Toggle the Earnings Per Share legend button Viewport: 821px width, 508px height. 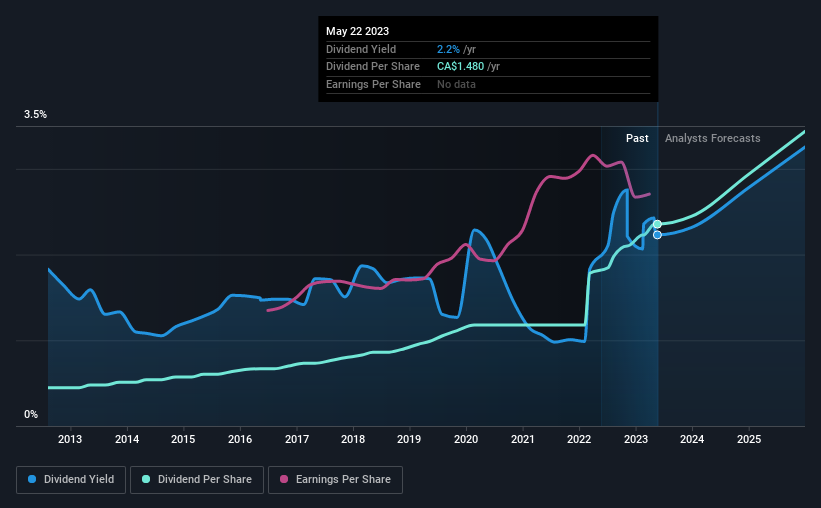pyautogui.click(x=335, y=480)
